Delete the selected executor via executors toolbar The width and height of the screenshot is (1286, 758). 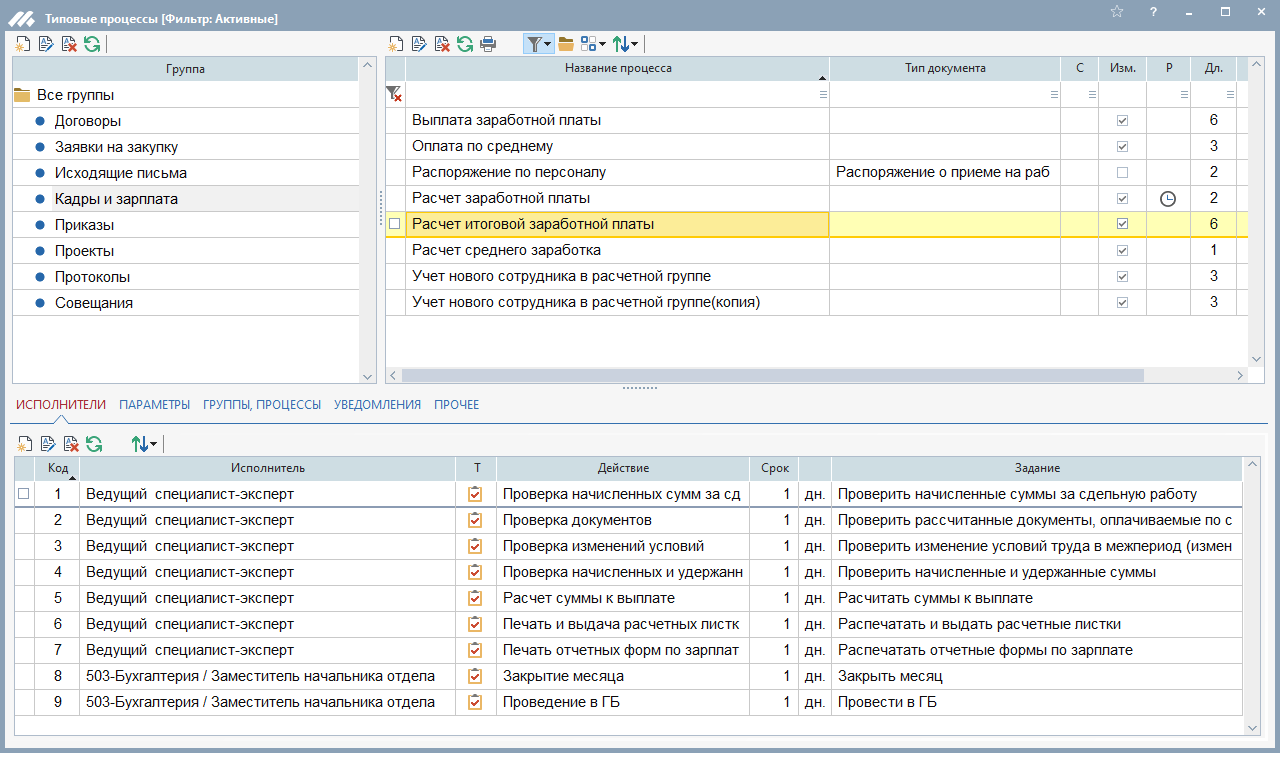(71, 444)
